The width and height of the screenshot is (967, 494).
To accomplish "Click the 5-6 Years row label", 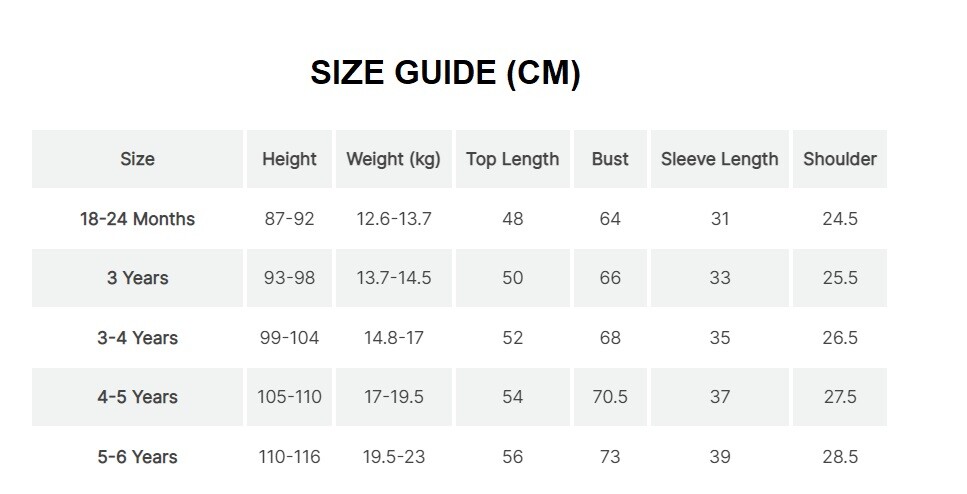I will pyautogui.click(x=137, y=457).
